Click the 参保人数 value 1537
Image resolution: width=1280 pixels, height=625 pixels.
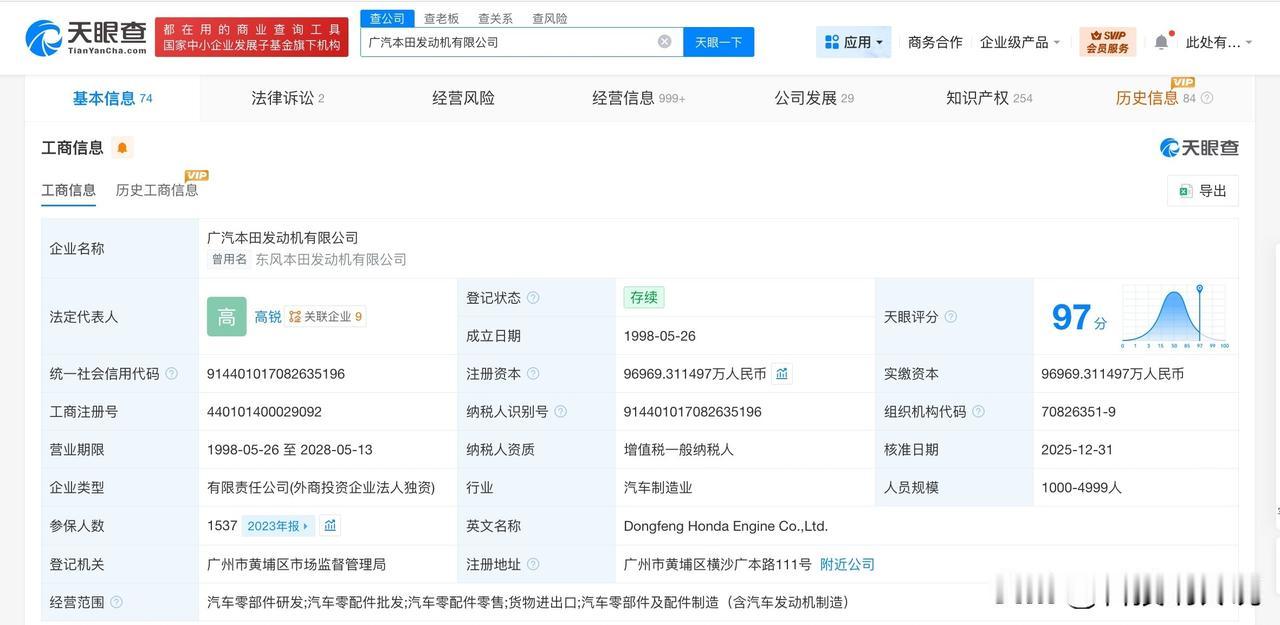pos(222,526)
